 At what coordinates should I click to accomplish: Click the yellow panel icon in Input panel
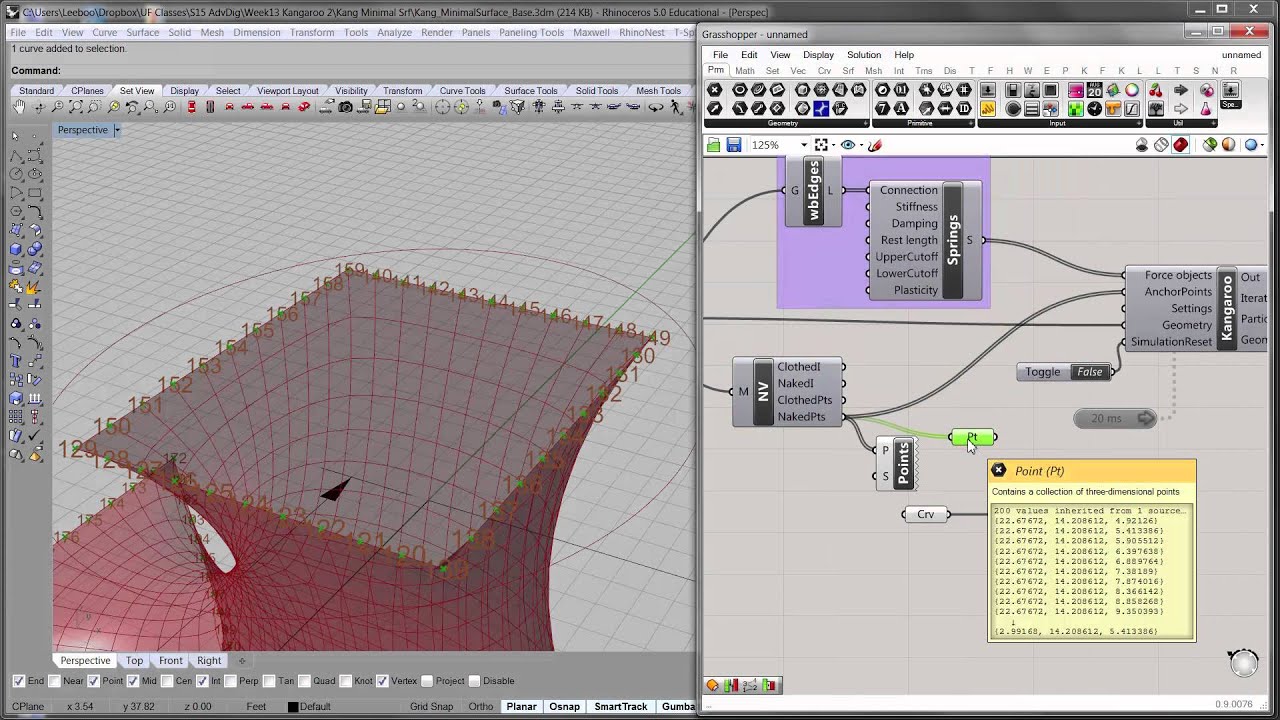point(988,108)
